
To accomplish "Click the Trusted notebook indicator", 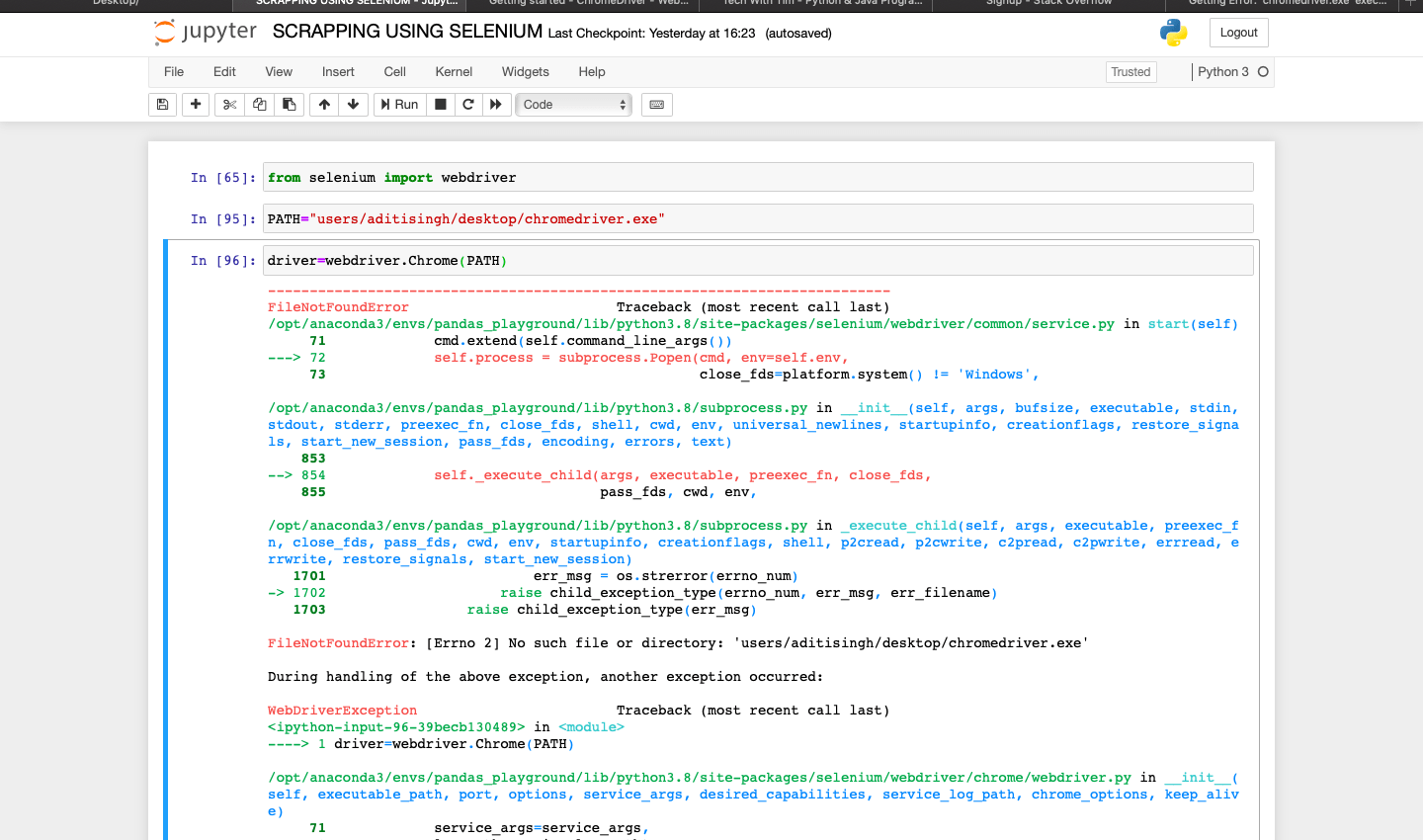I will click(x=1130, y=72).
